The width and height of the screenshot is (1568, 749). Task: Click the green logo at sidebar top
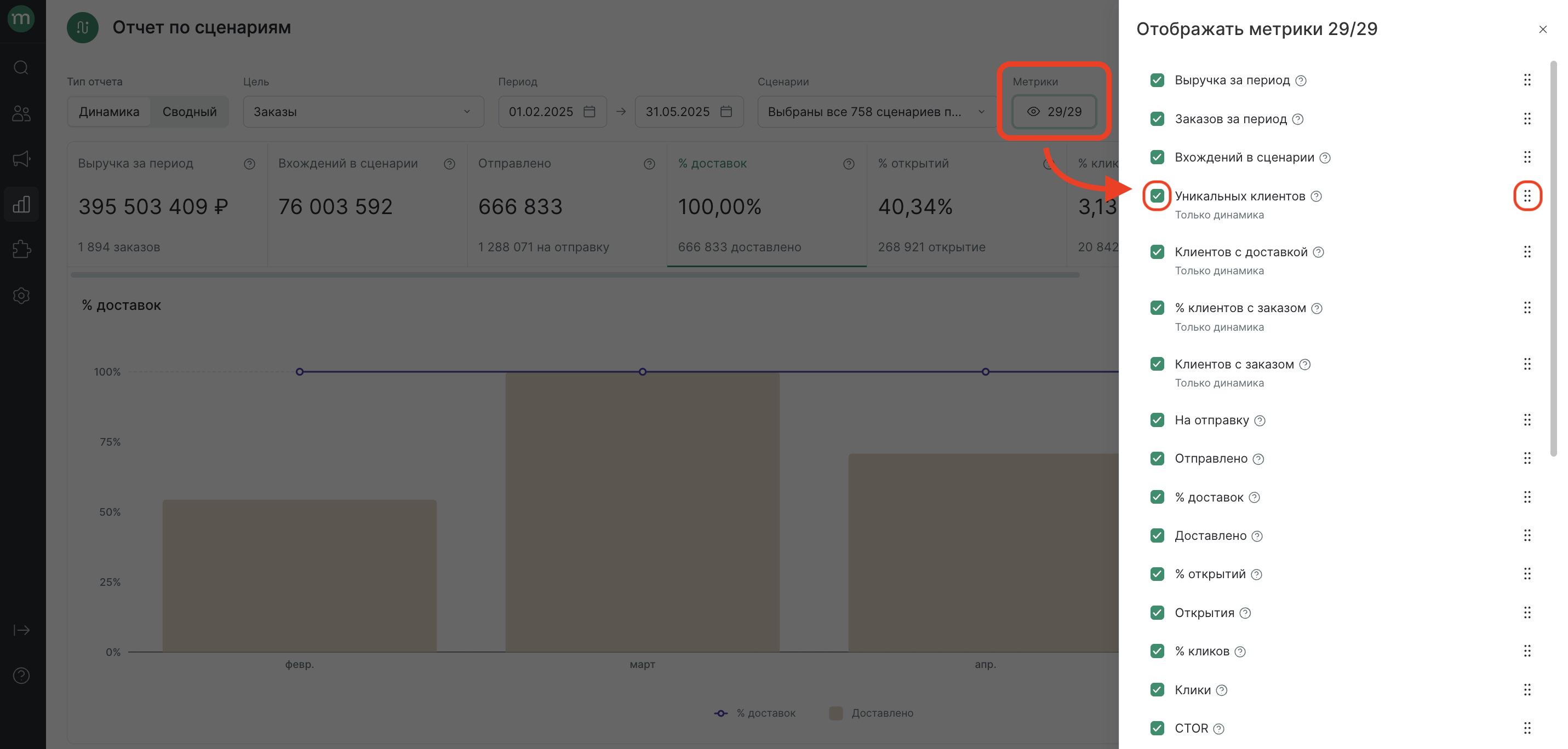[21, 18]
